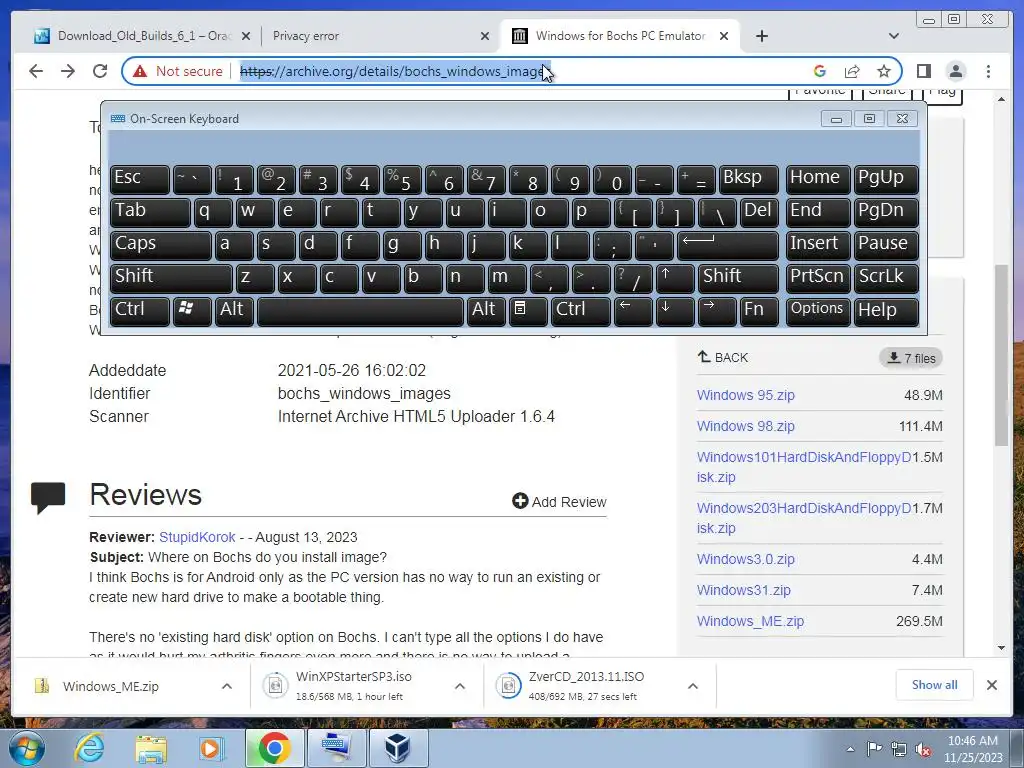Image resolution: width=1024 pixels, height=768 pixels.
Task: Open the tab search chevron
Action: [x=894, y=36]
